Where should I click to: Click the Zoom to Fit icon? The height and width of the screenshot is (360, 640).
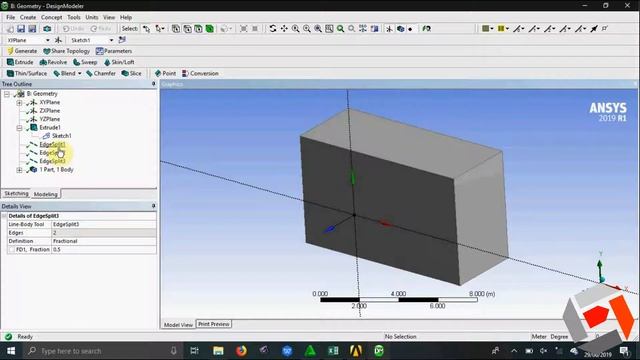pyautogui.click(x=340, y=29)
